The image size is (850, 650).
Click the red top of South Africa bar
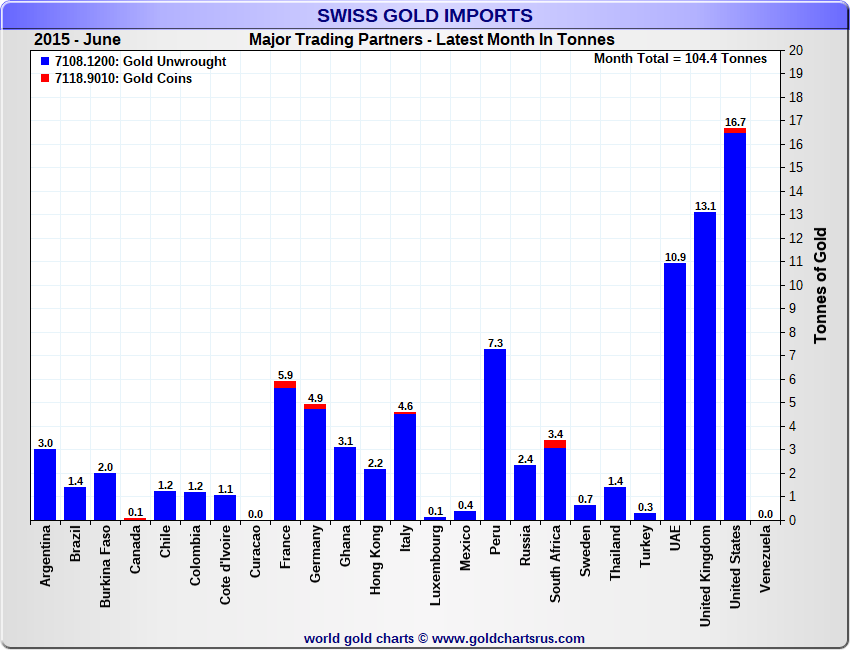pyautogui.click(x=555, y=444)
